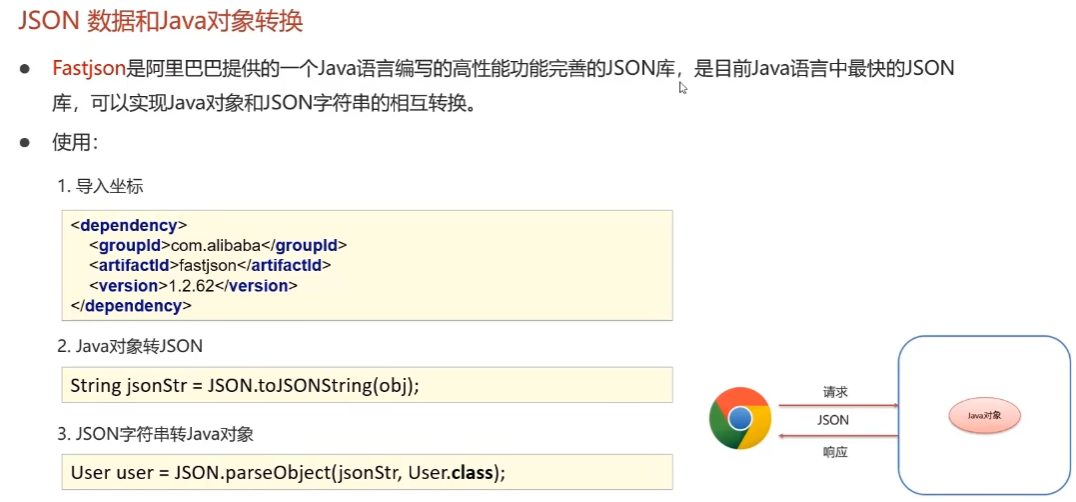
Task: Click the artifactId fastjson line
Action: coord(210,265)
